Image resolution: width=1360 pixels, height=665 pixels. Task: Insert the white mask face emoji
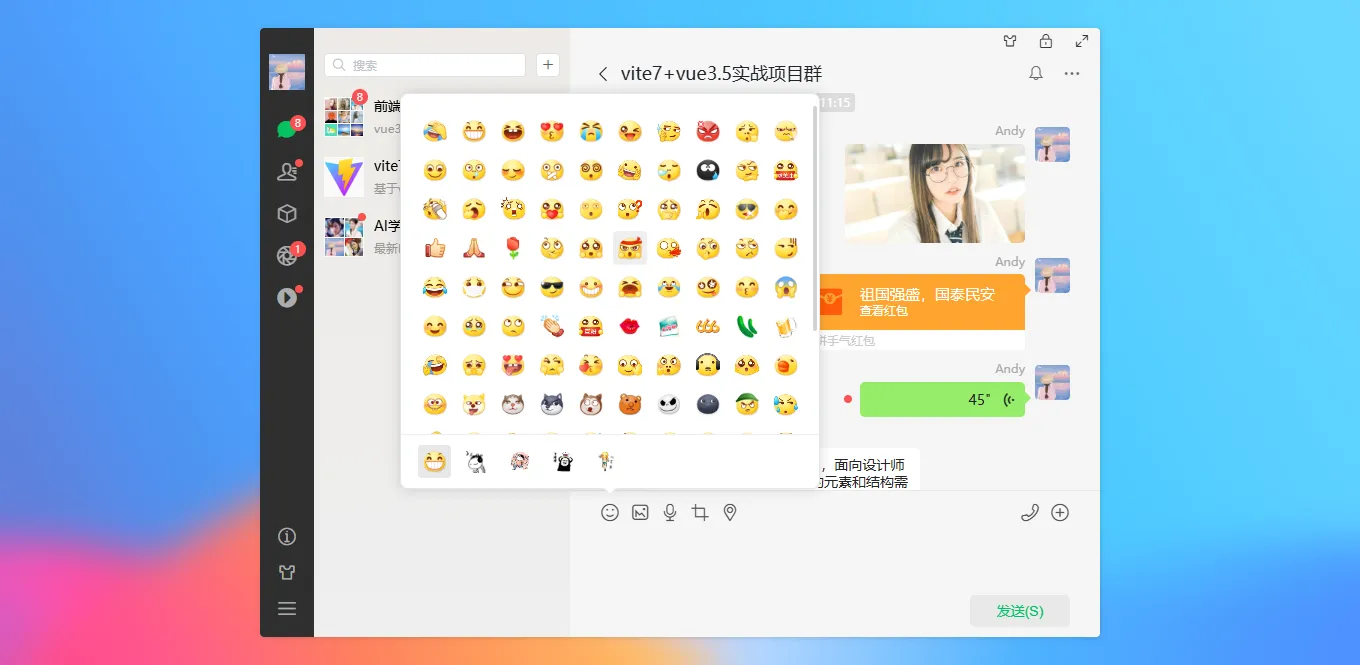[x=473, y=287]
